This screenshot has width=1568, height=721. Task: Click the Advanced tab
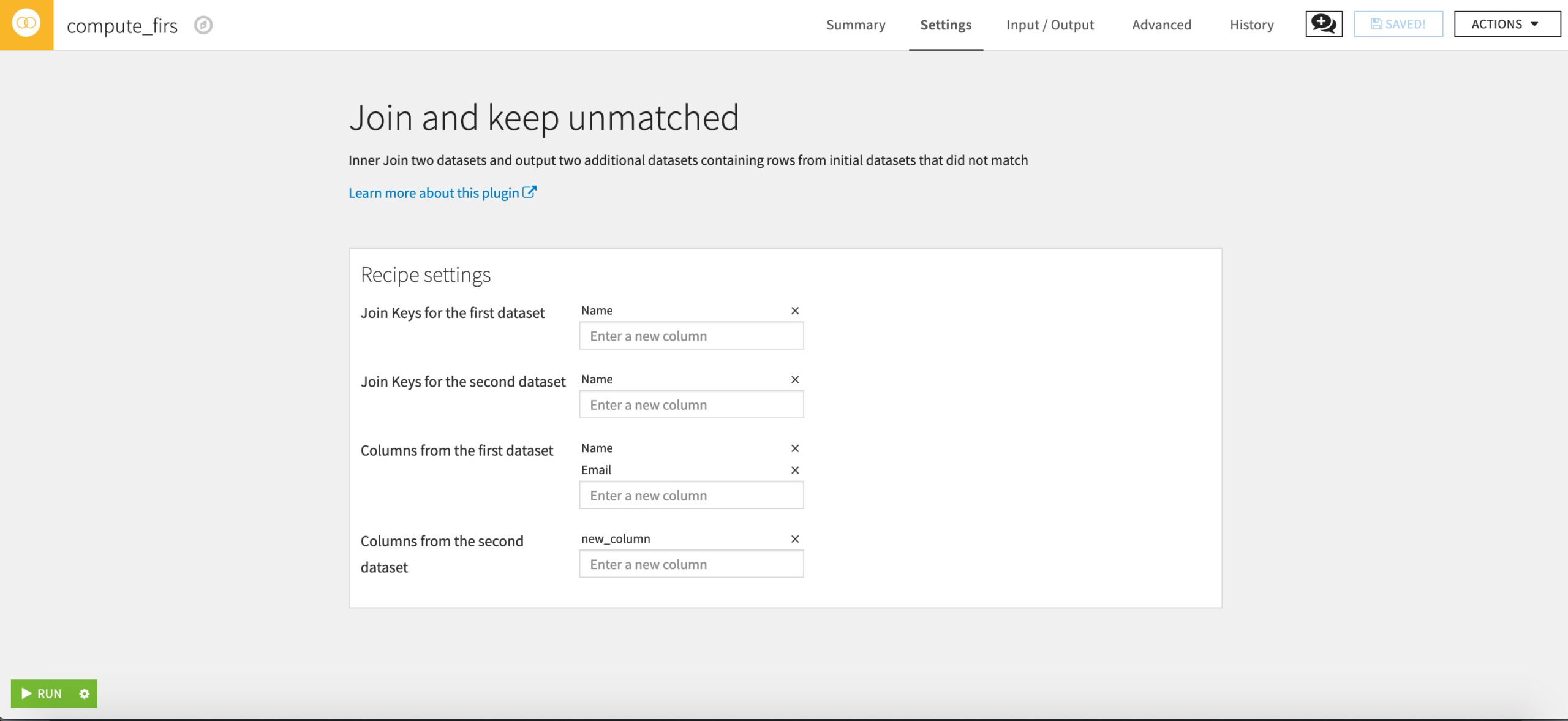click(x=1162, y=23)
